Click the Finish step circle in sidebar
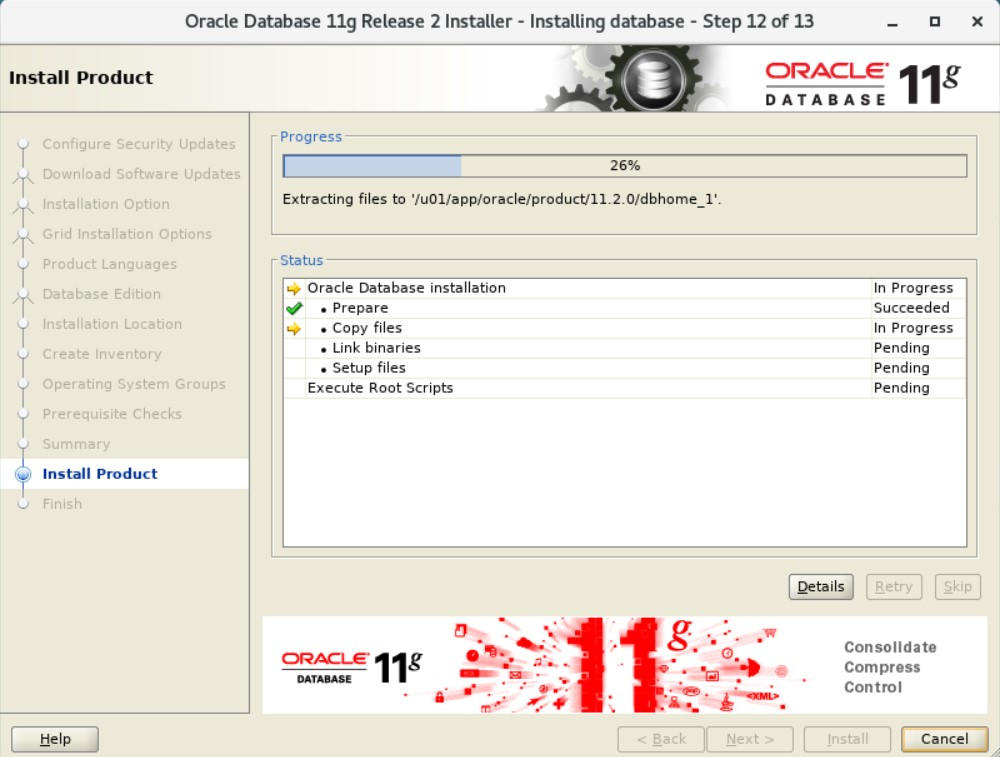The image size is (1000, 757). (23, 504)
